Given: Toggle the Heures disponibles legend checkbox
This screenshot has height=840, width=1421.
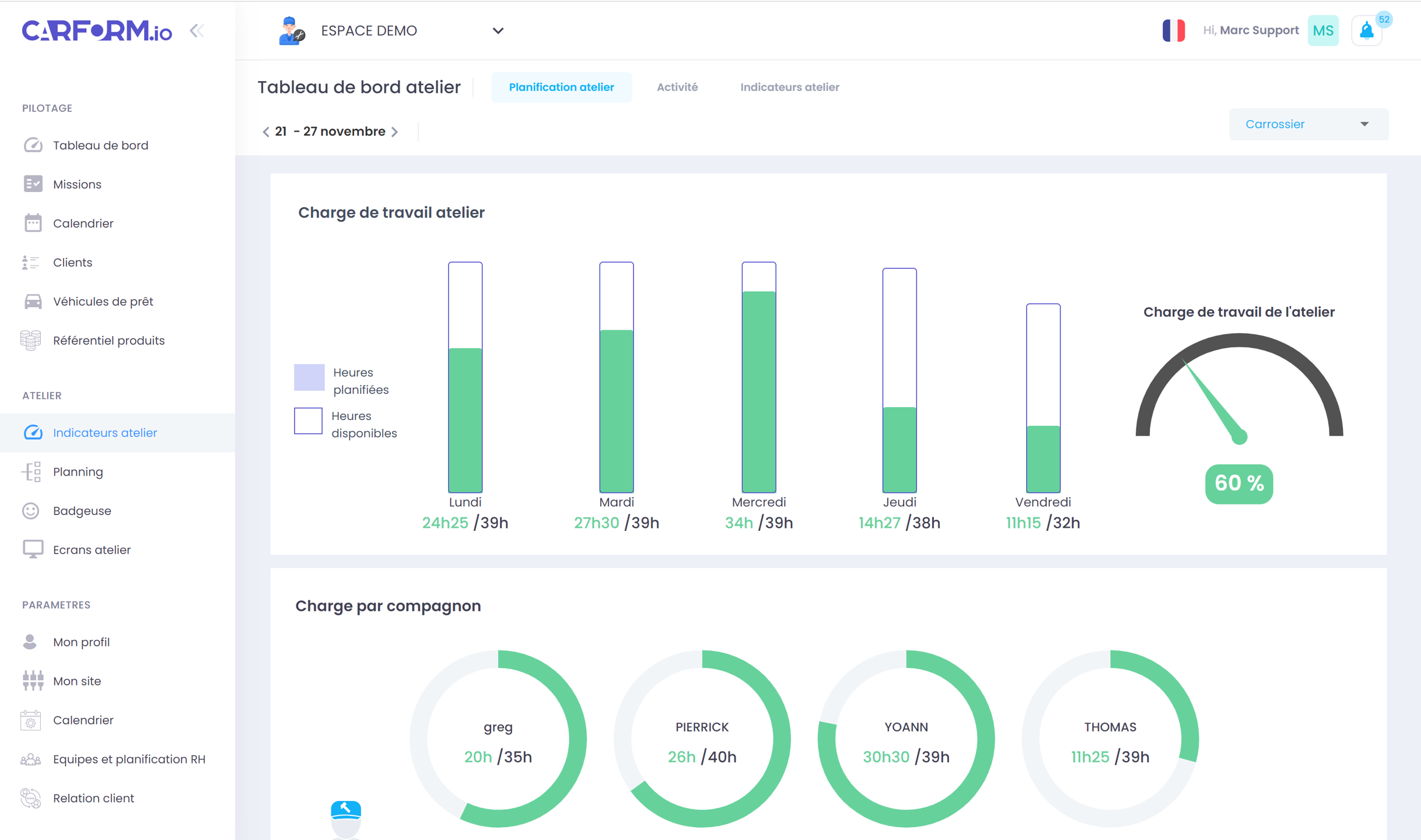Looking at the screenshot, I should pyautogui.click(x=308, y=421).
